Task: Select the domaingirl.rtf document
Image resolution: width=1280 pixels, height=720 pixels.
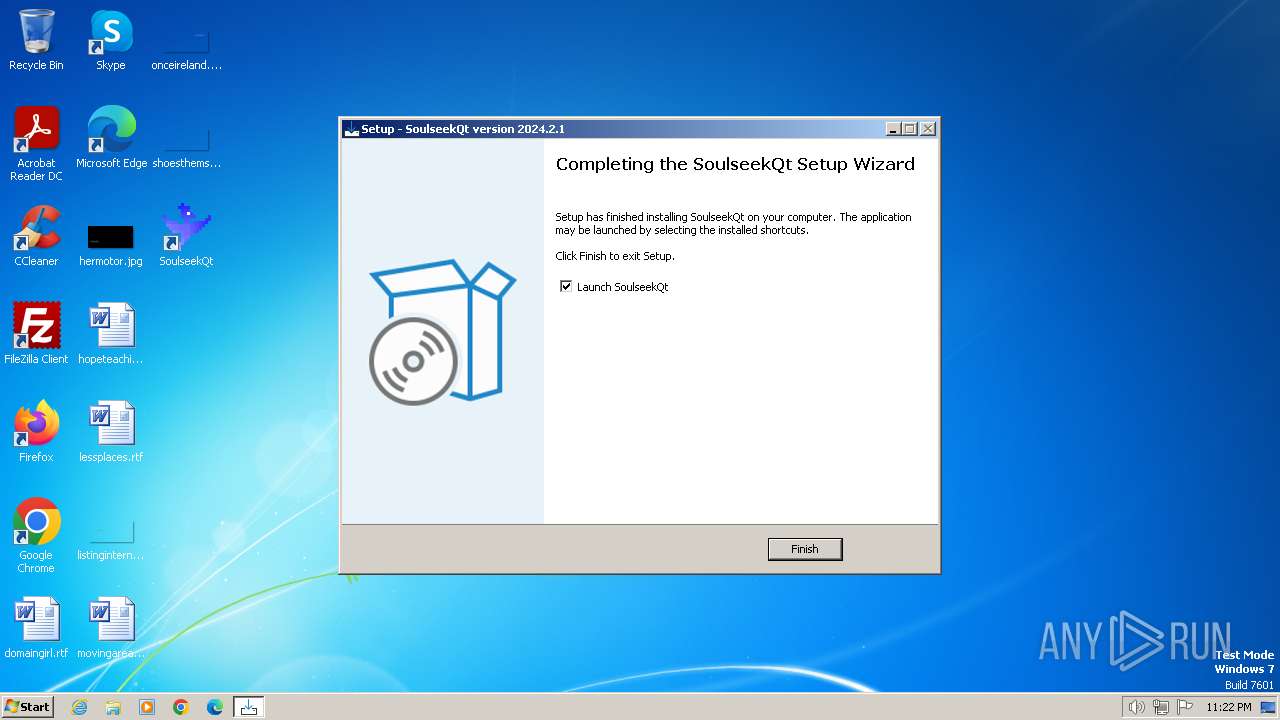Action: click(36, 629)
